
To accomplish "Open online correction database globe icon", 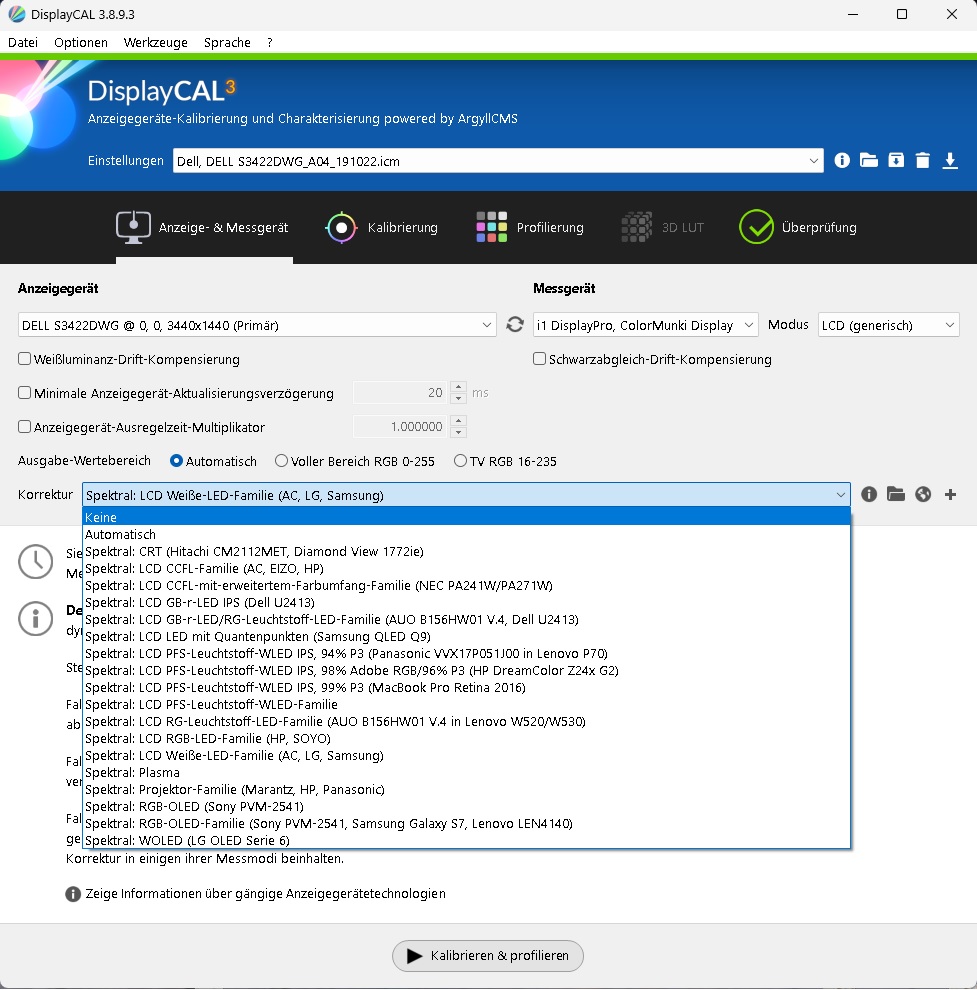I will 923,494.
